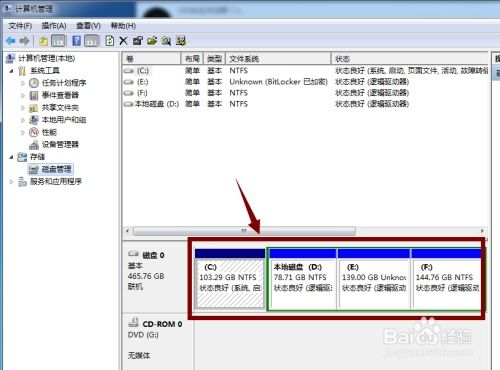
Task: Click the Forward arrow toolbar icon
Action: pos(24,41)
